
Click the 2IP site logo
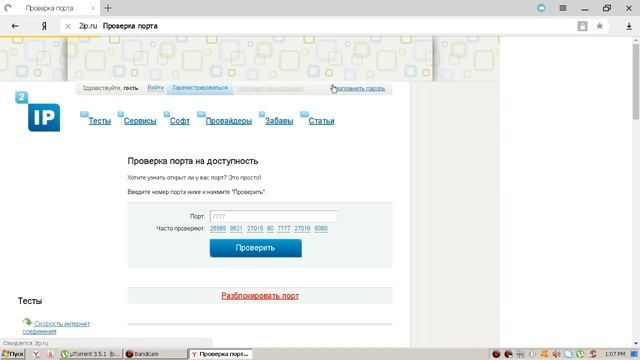(38, 111)
